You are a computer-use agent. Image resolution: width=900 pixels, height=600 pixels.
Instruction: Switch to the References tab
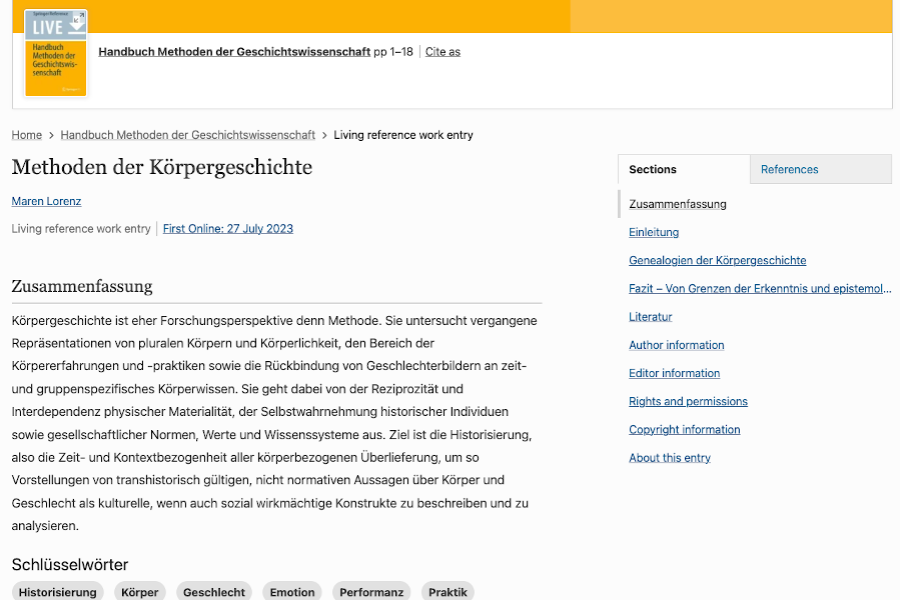(x=789, y=170)
